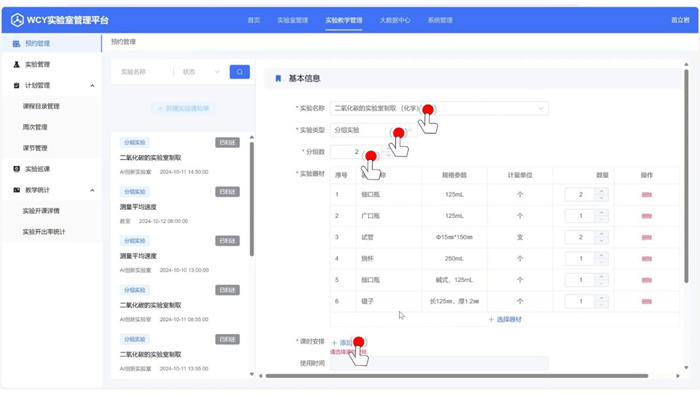
Task: Click the 实验名称 search input field
Action: 144,72
